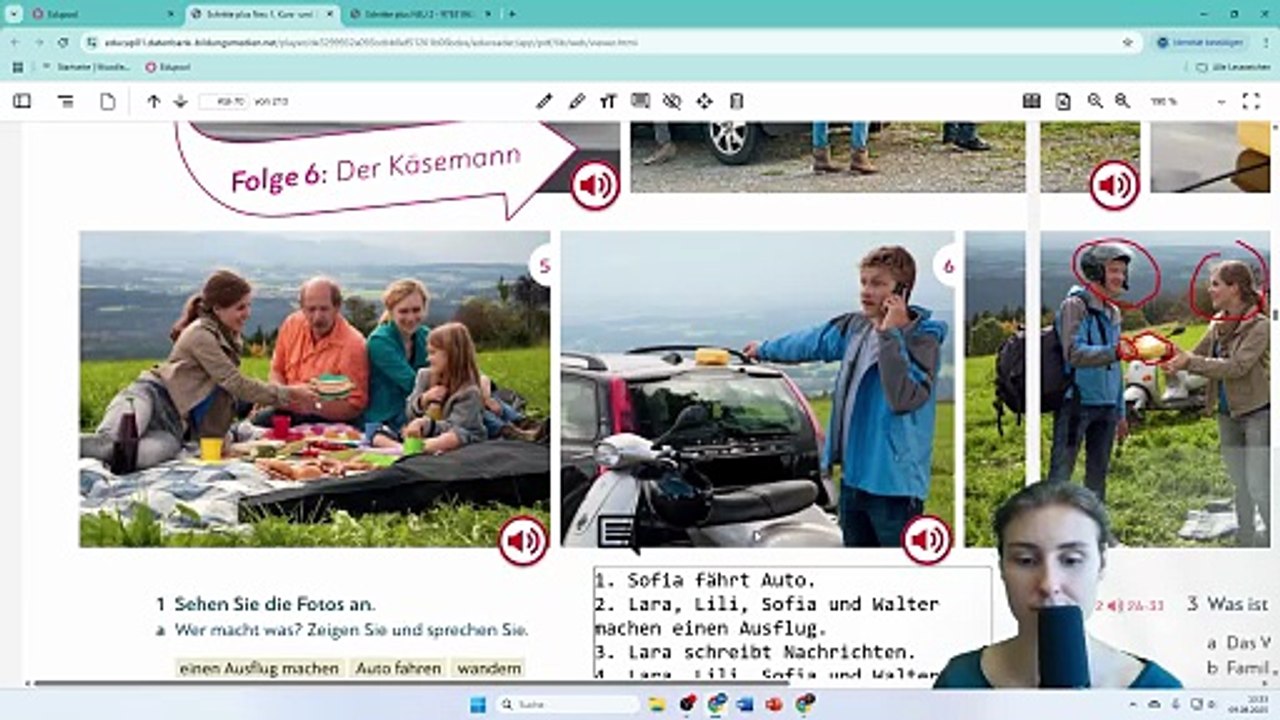Select the 'Auto fahren' word chip
The width and height of the screenshot is (1280, 720).
pyautogui.click(x=398, y=668)
